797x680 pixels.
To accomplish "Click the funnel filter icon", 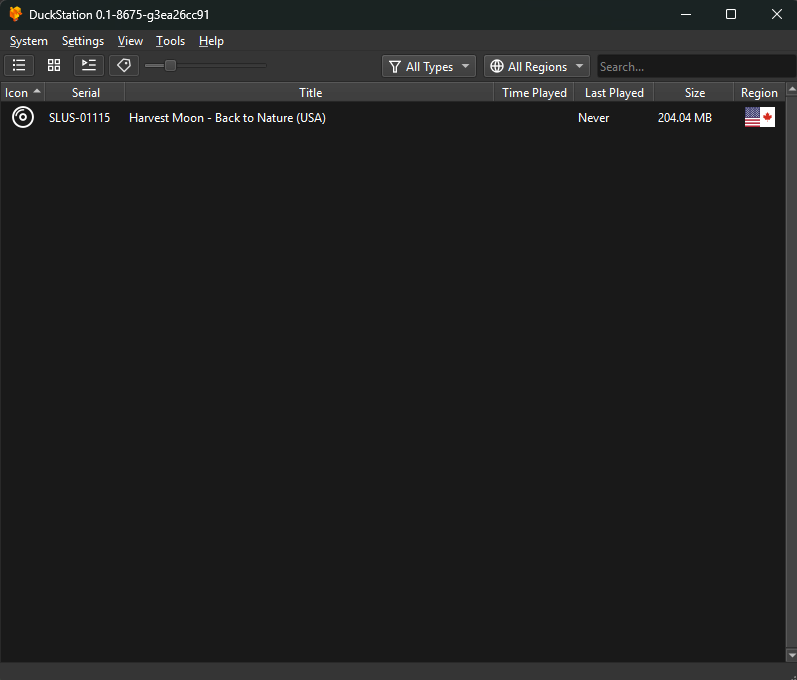I will [395, 67].
